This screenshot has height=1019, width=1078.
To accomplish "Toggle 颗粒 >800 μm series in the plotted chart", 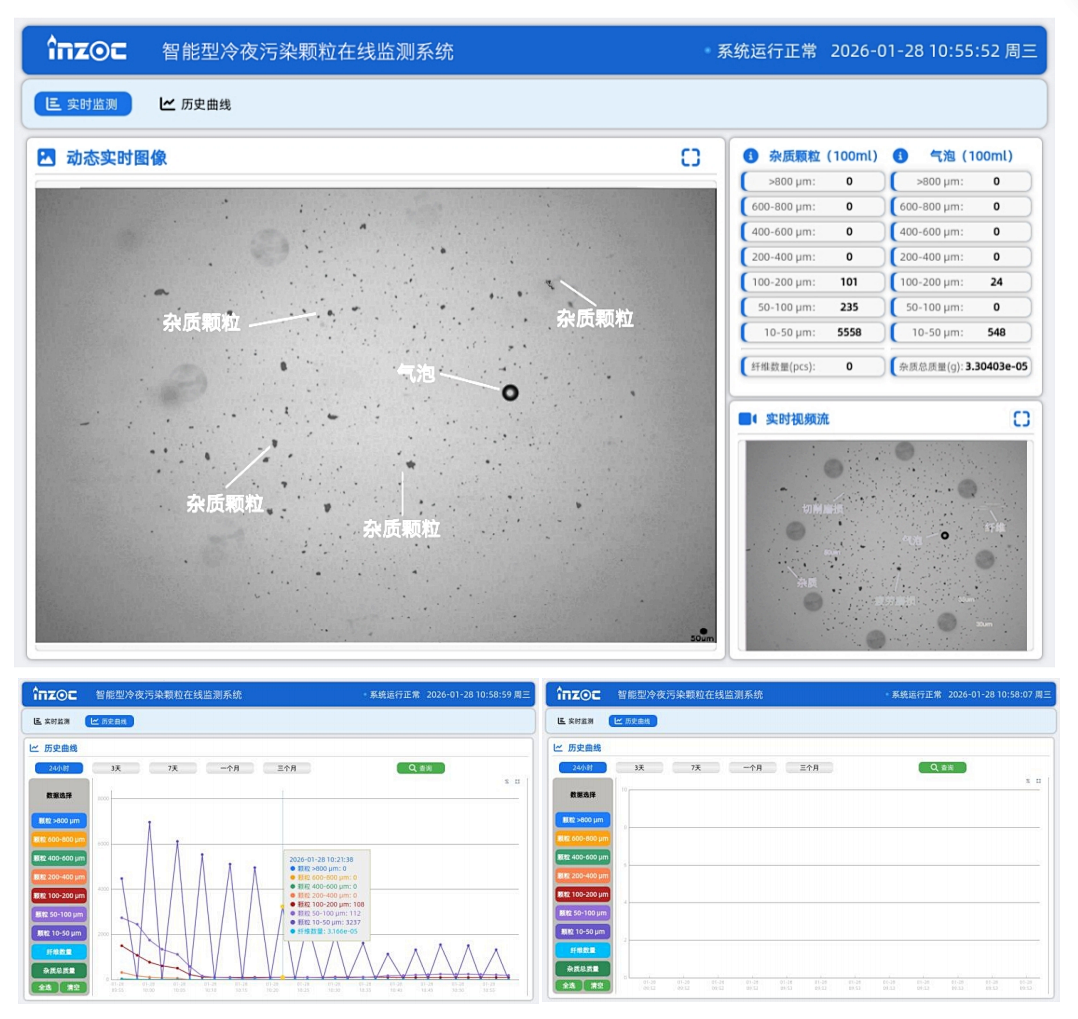I will (x=58, y=820).
